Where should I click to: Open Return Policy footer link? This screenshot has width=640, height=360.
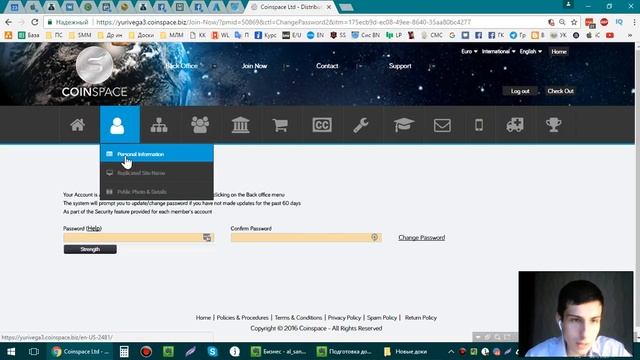pos(421,318)
